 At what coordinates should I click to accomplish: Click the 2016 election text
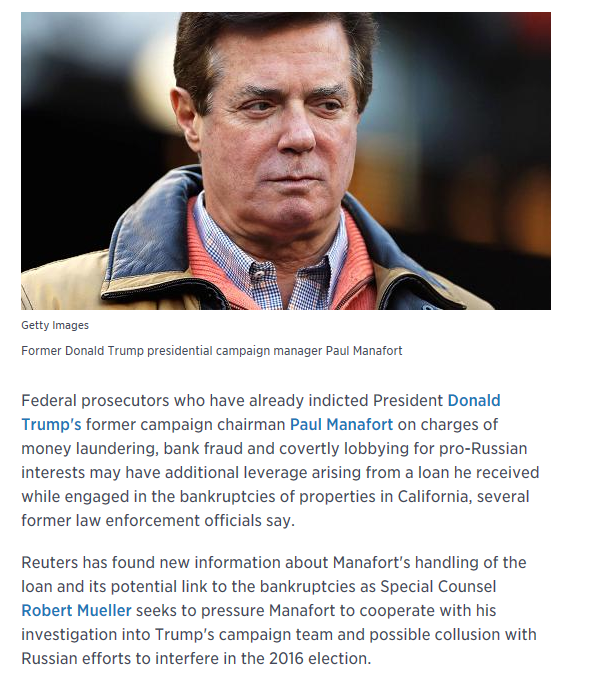320,658
